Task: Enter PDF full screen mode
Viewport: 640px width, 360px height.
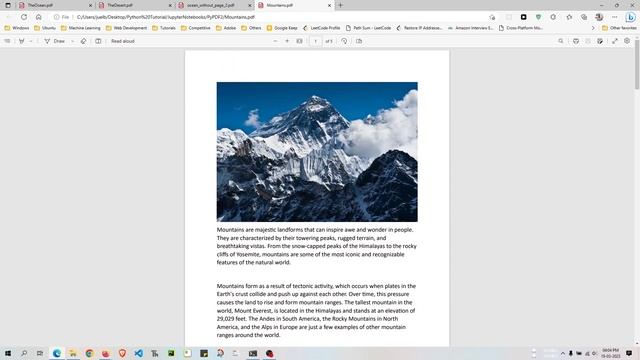Action: (x=615, y=41)
